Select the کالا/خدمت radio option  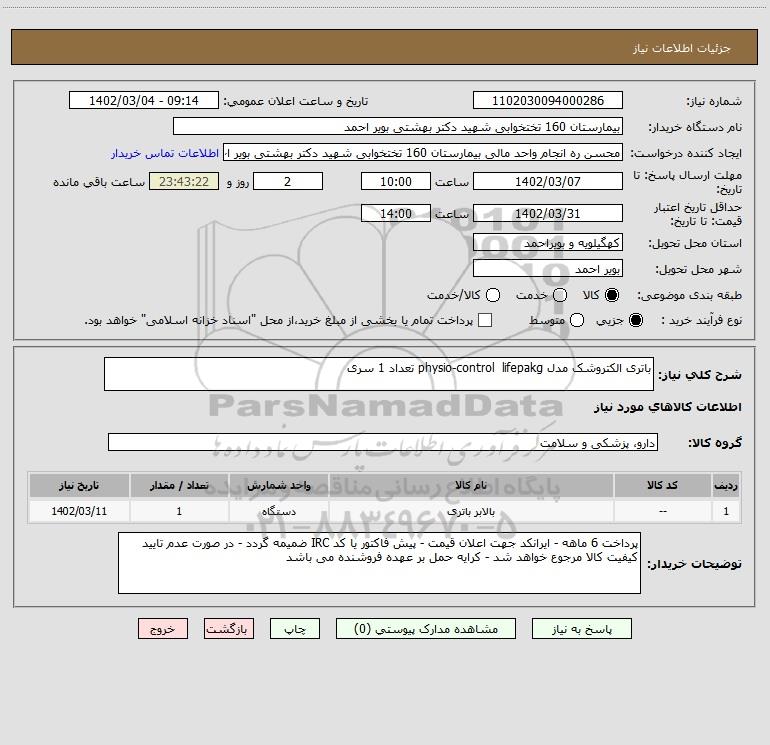click(x=493, y=295)
